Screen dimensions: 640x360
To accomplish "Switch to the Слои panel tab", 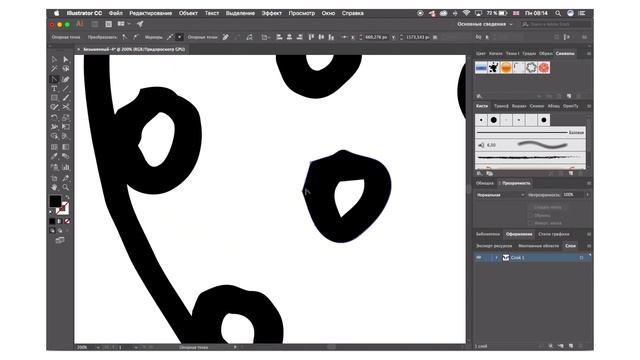I will [x=570, y=246].
